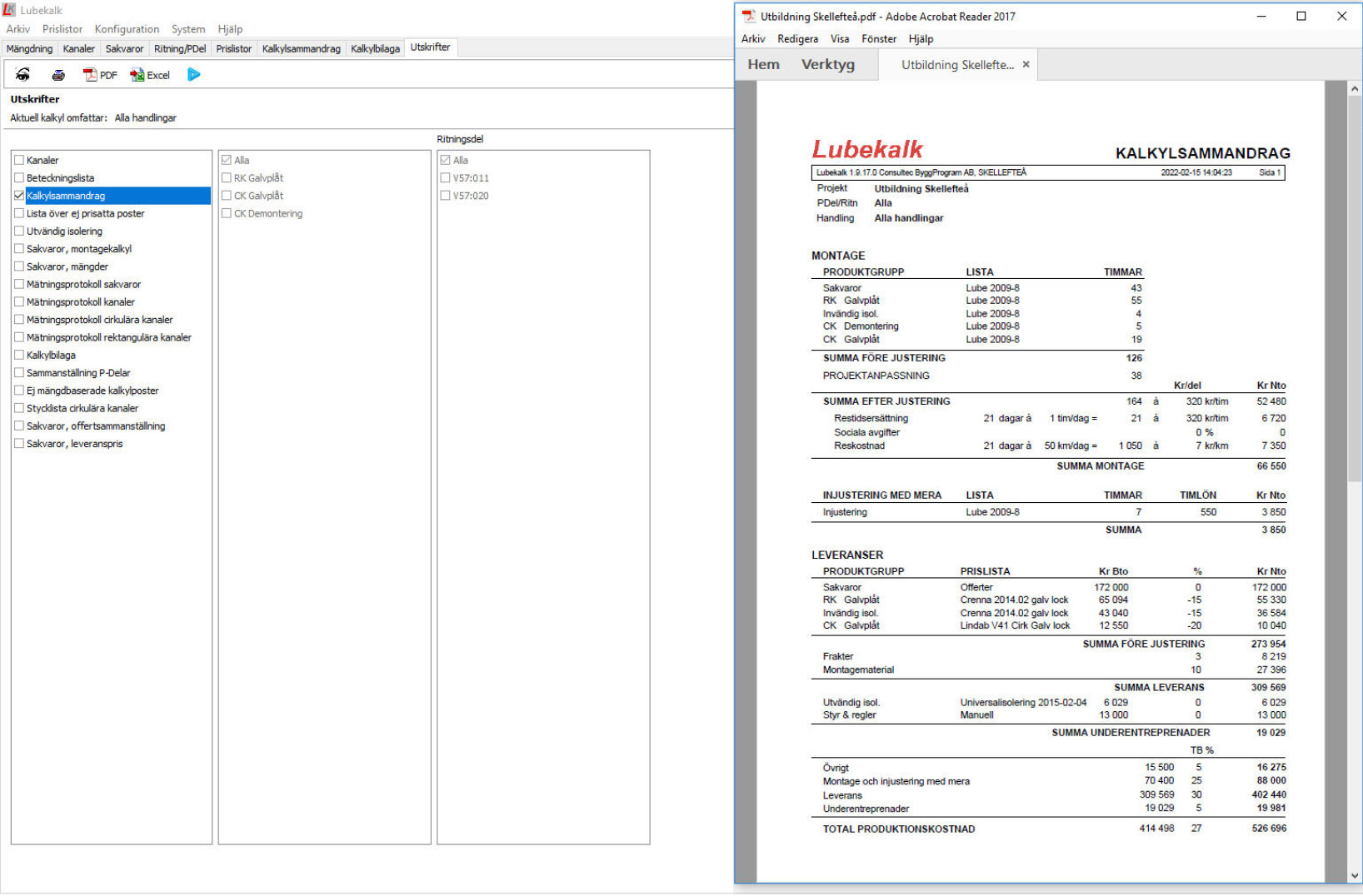Image resolution: width=1363 pixels, height=896 pixels.
Task: Switch to the Kalkylbilaga tab
Action: point(375,48)
